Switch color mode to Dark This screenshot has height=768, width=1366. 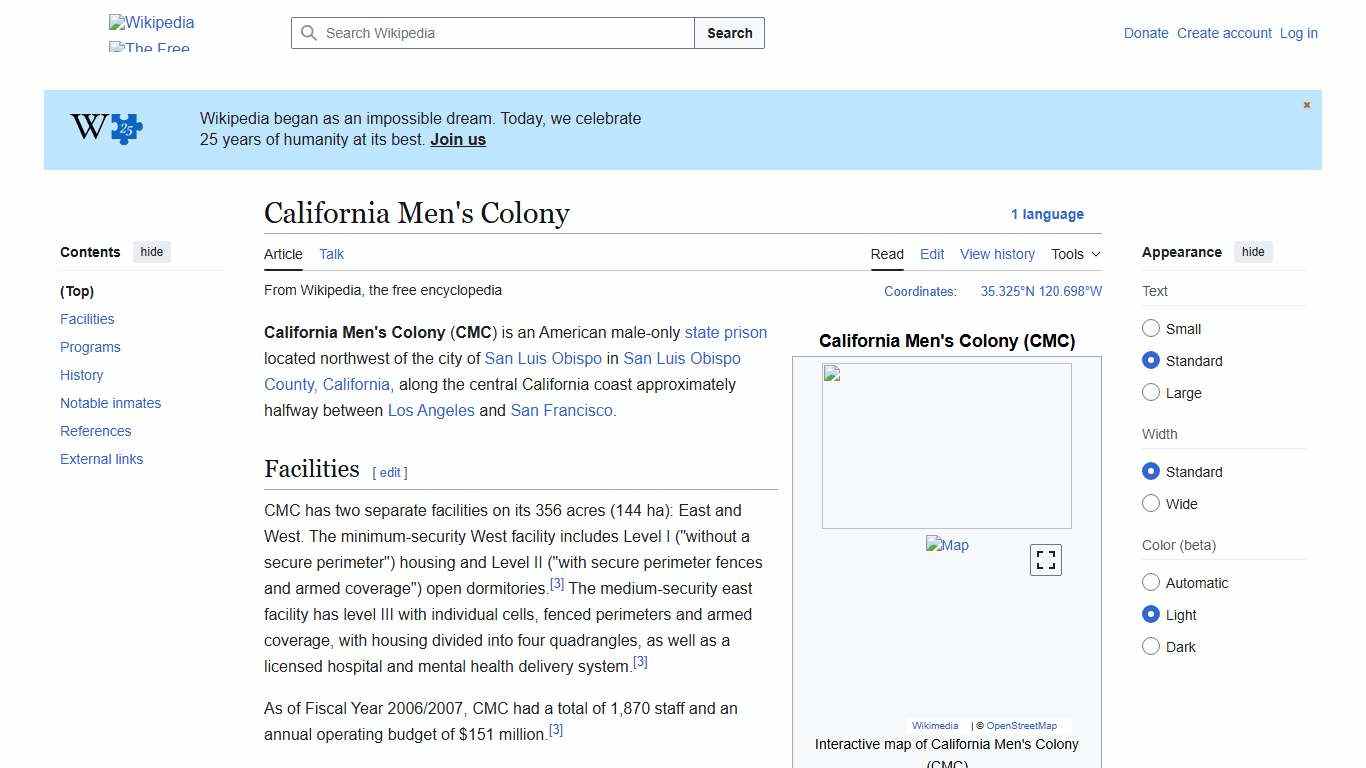coord(1151,646)
